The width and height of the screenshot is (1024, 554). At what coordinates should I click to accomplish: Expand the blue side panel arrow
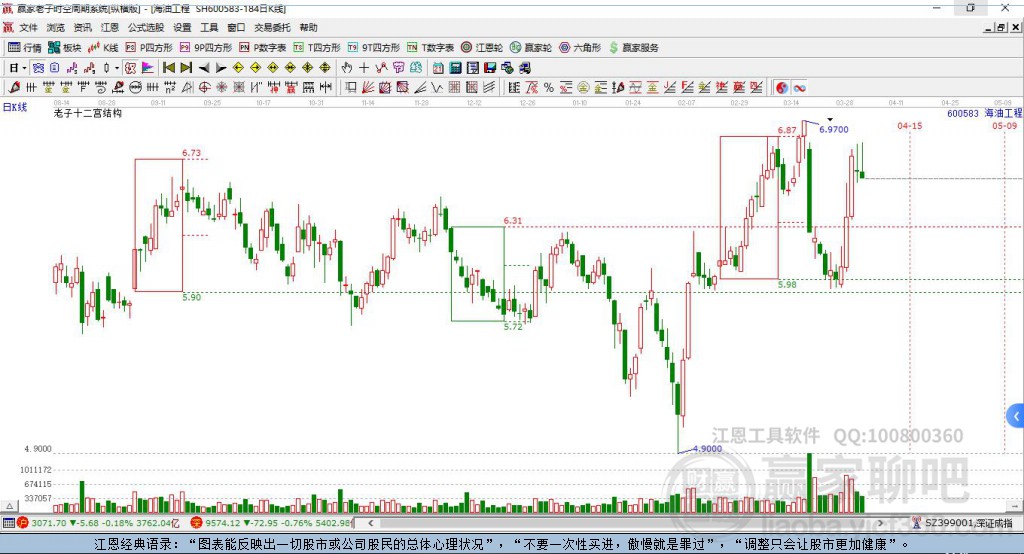coord(1016,416)
